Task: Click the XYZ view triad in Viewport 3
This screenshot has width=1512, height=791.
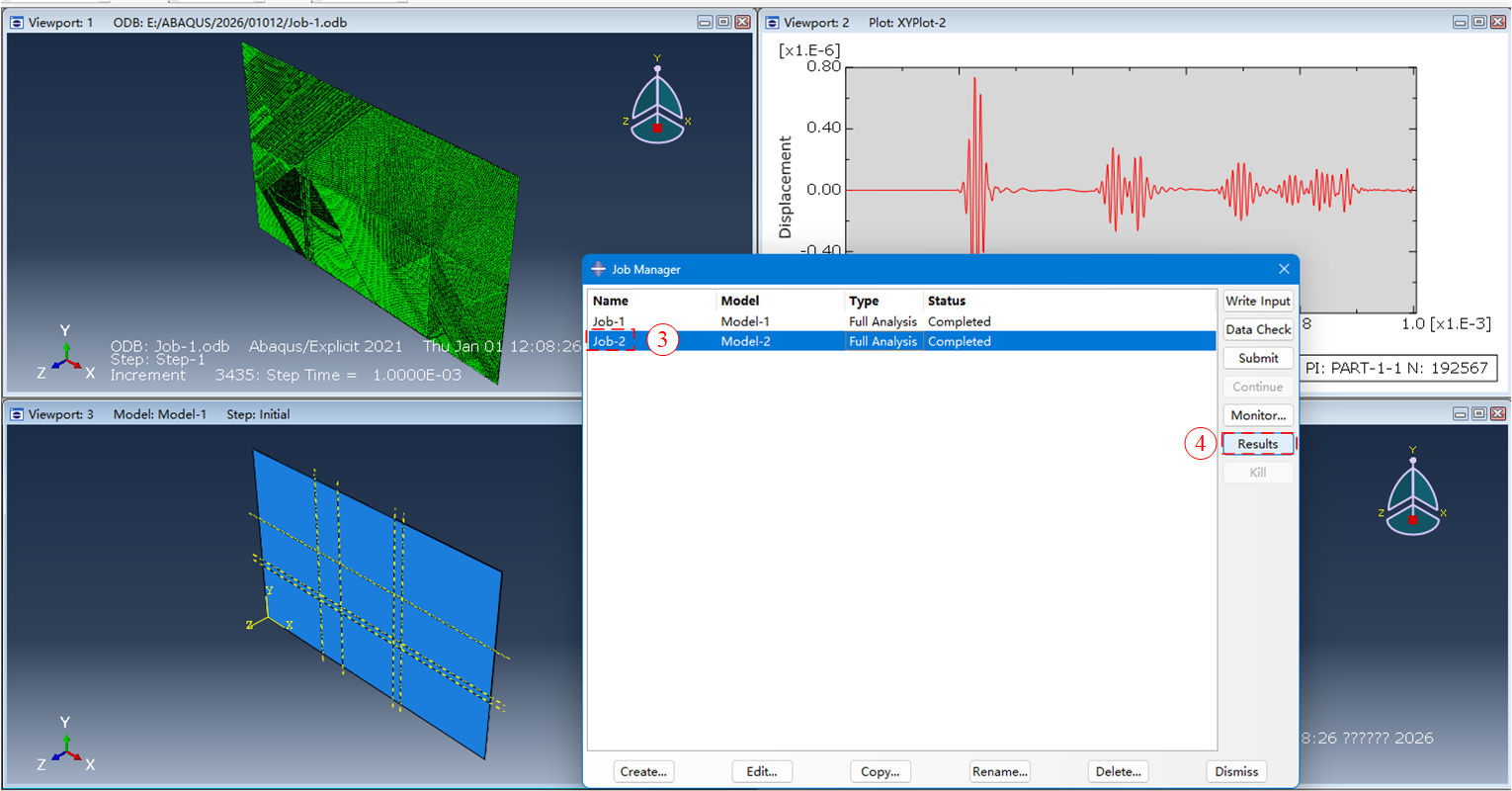Action: (x=65, y=747)
